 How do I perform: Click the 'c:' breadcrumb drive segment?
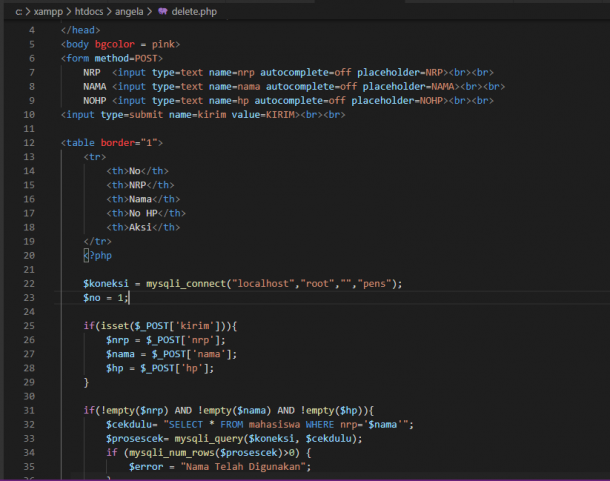(x=19, y=12)
